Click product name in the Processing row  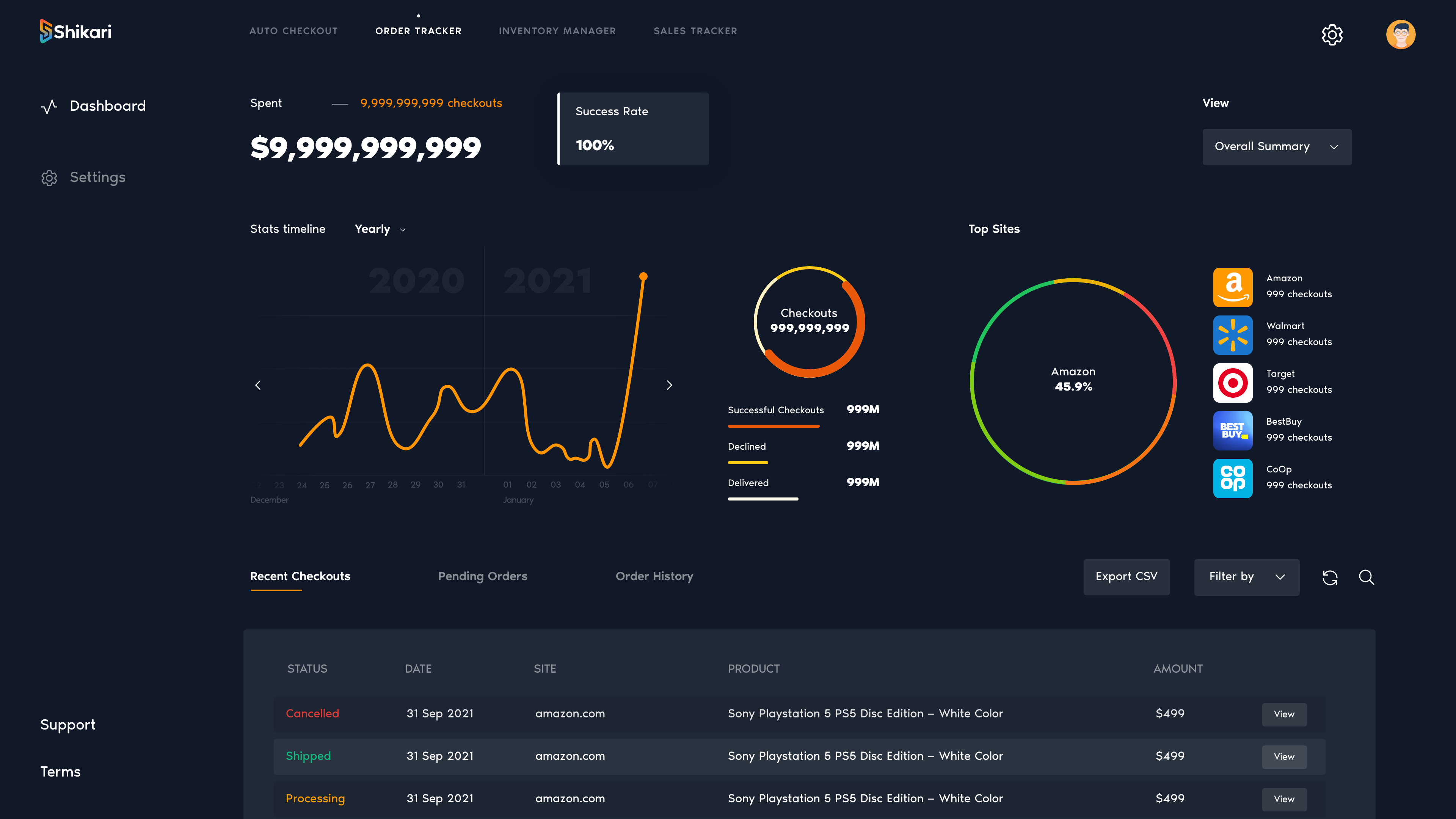click(x=865, y=799)
